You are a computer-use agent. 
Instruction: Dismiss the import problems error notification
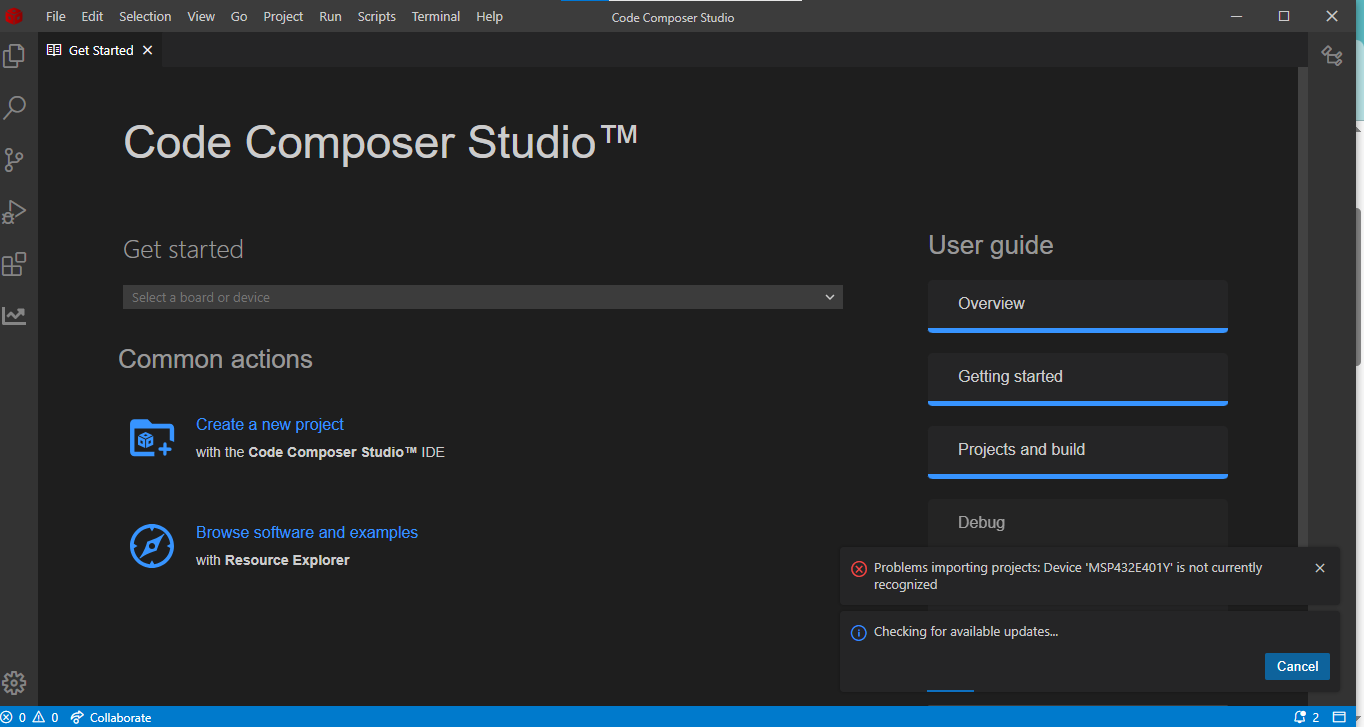pos(1320,568)
